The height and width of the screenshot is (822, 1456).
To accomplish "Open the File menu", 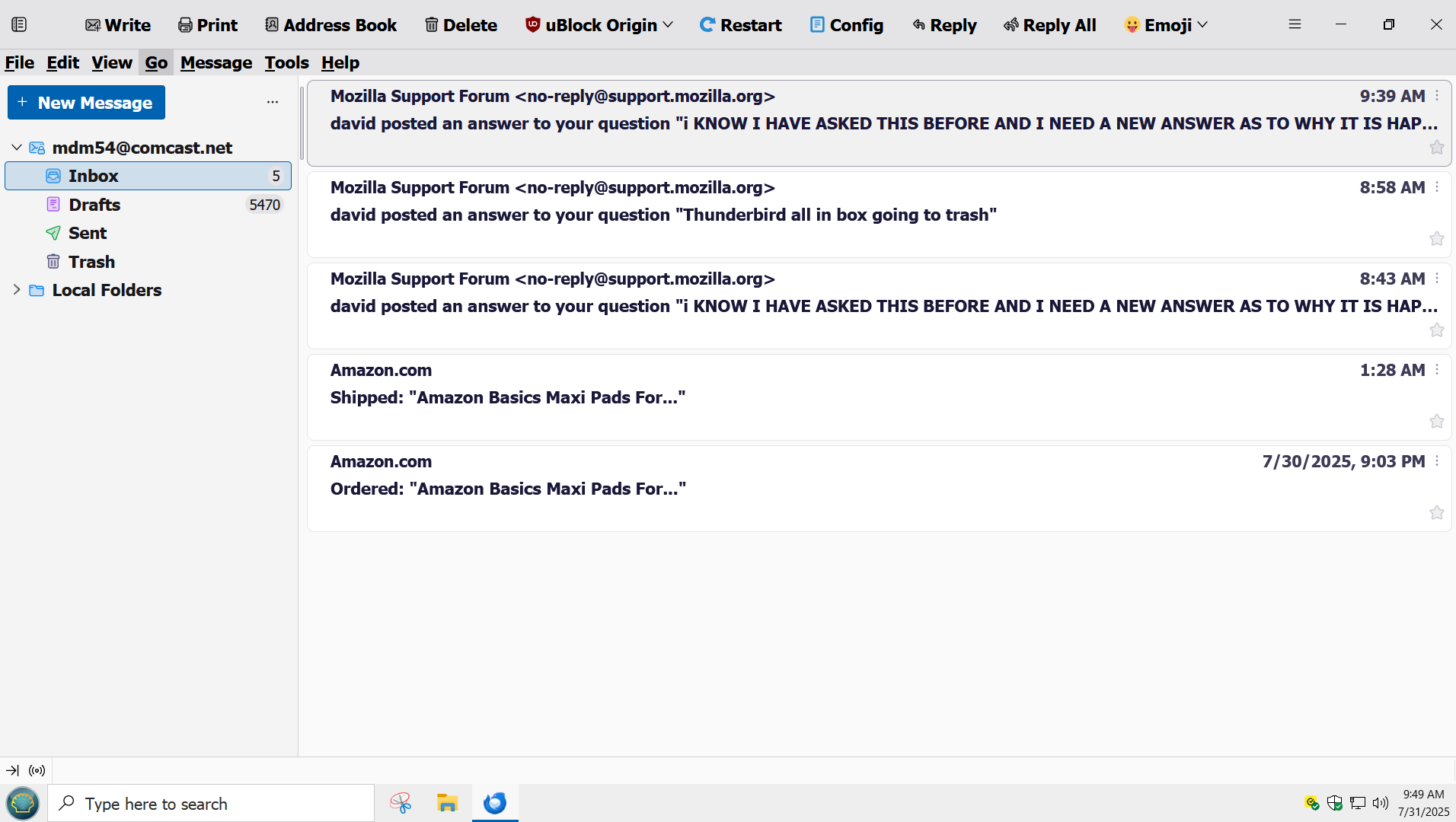I will click(19, 62).
